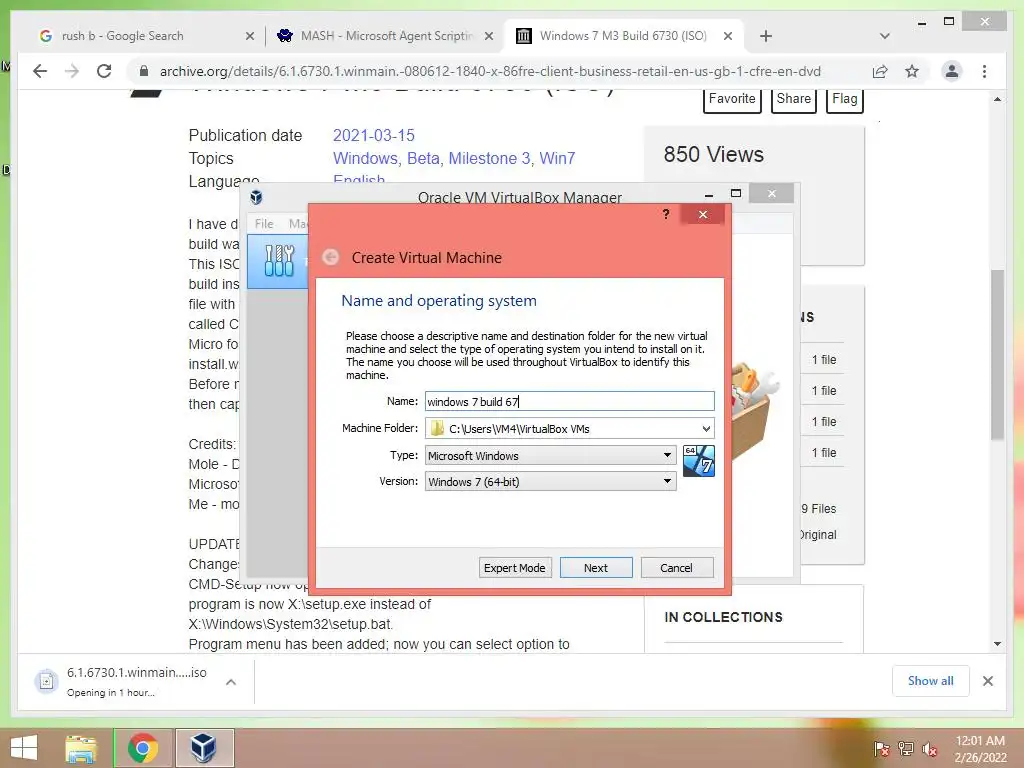Image resolution: width=1024 pixels, height=768 pixels.
Task: Open the Milestone 3 topic link
Action: coord(489,158)
